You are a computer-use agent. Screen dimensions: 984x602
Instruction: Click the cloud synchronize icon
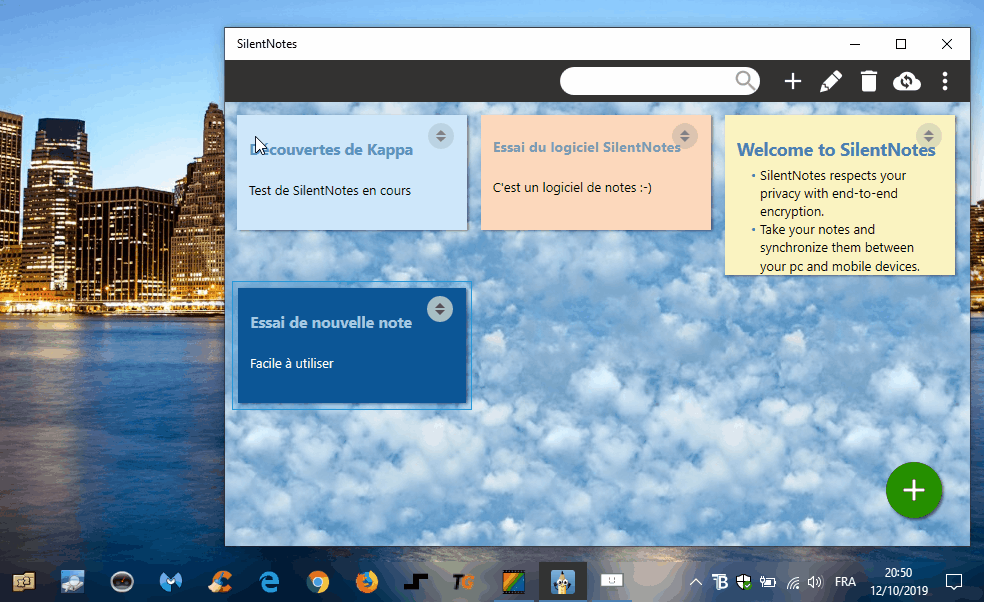(907, 81)
